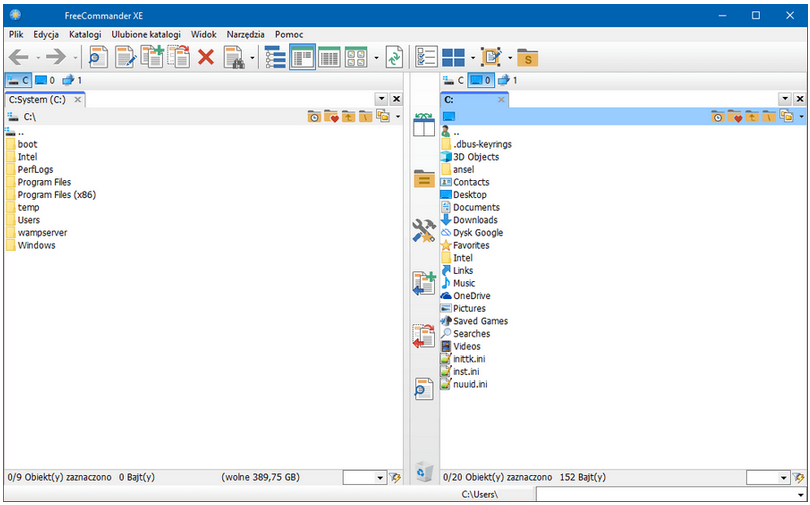Click the checklist selection toolbar icon
Viewport: 810px width, 505px height.
pyautogui.click(x=427, y=57)
